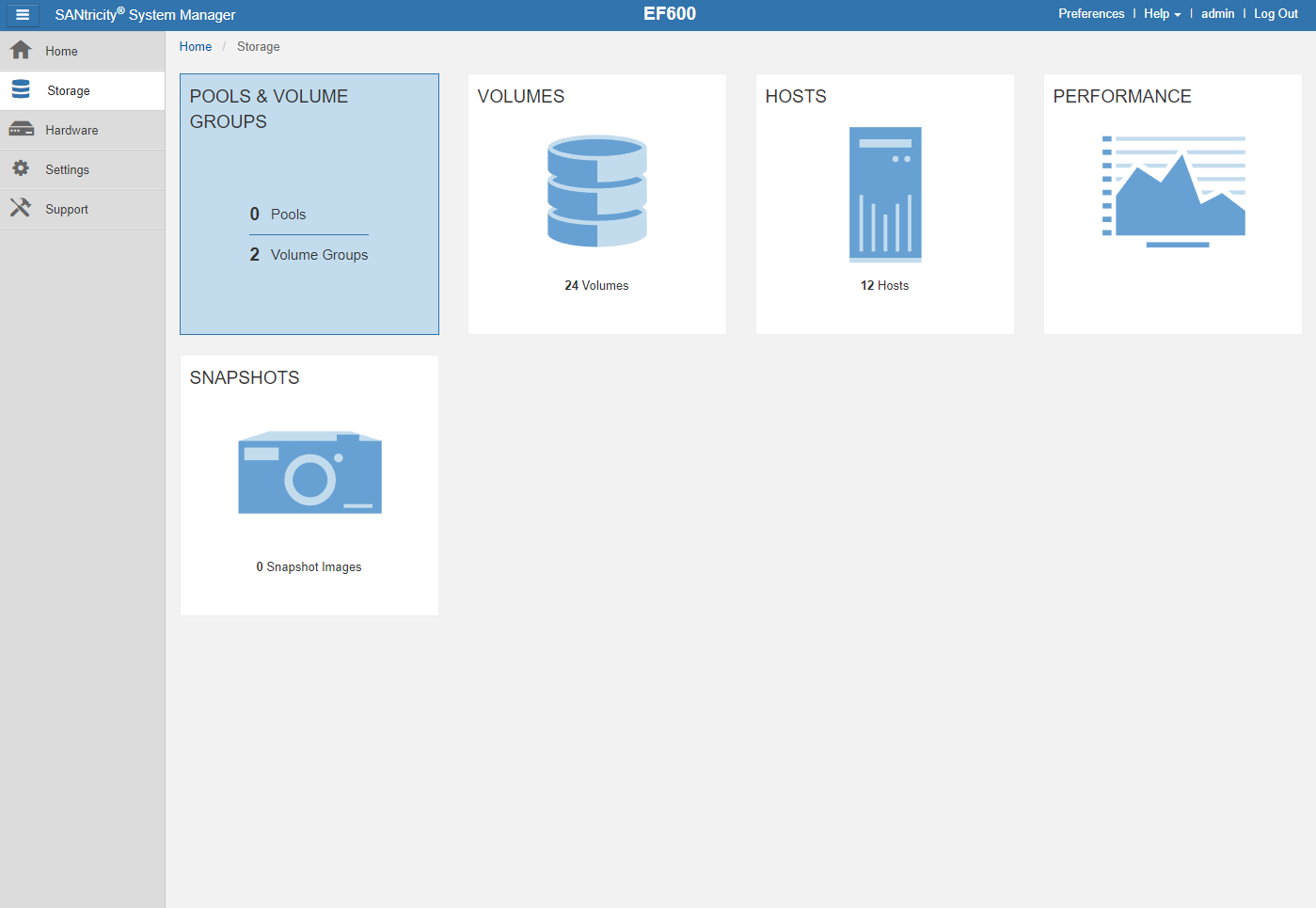Image resolution: width=1316 pixels, height=908 pixels.
Task: Toggle the hamburger menu button
Action: coord(23,14)
